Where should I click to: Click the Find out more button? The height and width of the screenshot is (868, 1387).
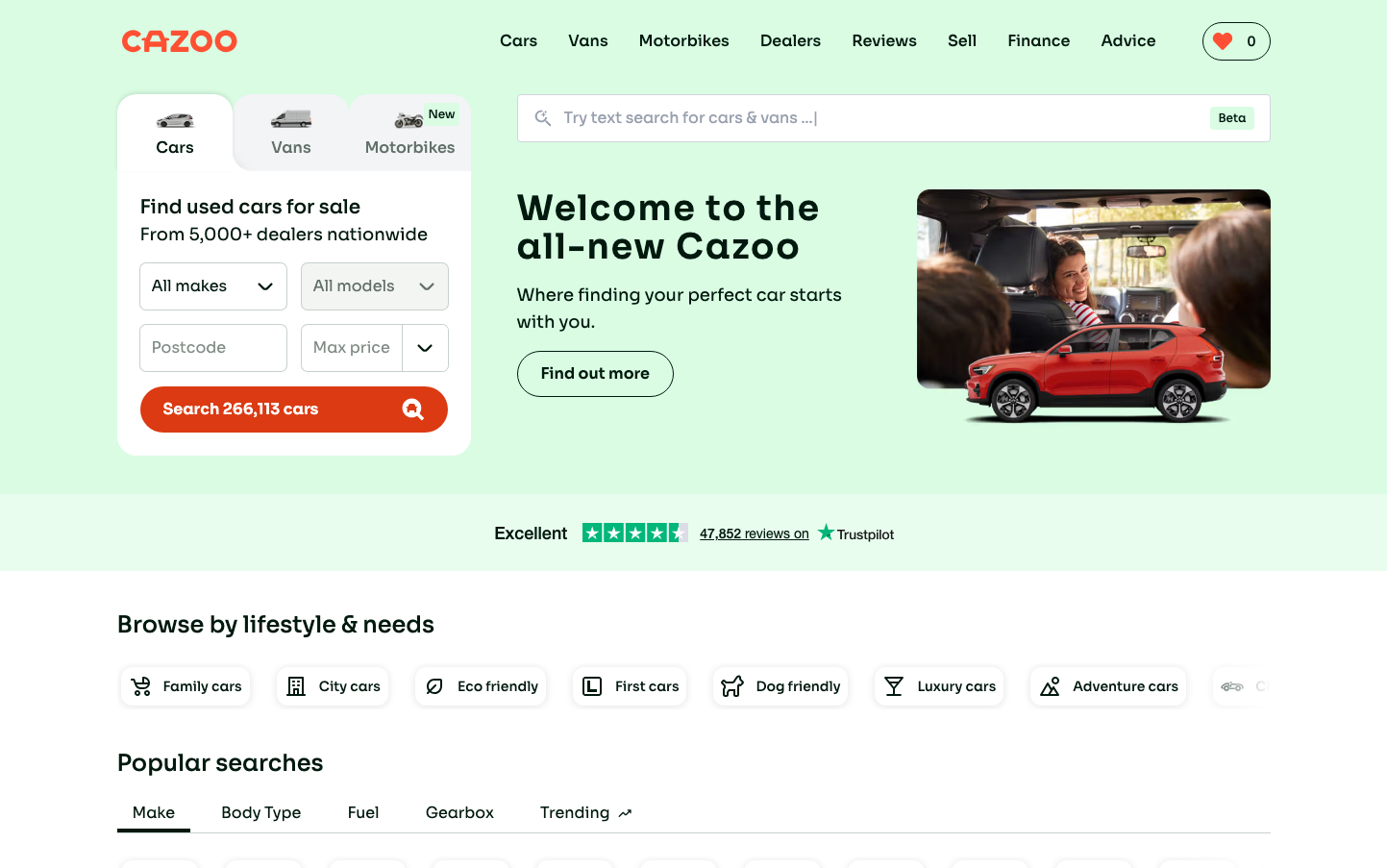coord(595,374)
